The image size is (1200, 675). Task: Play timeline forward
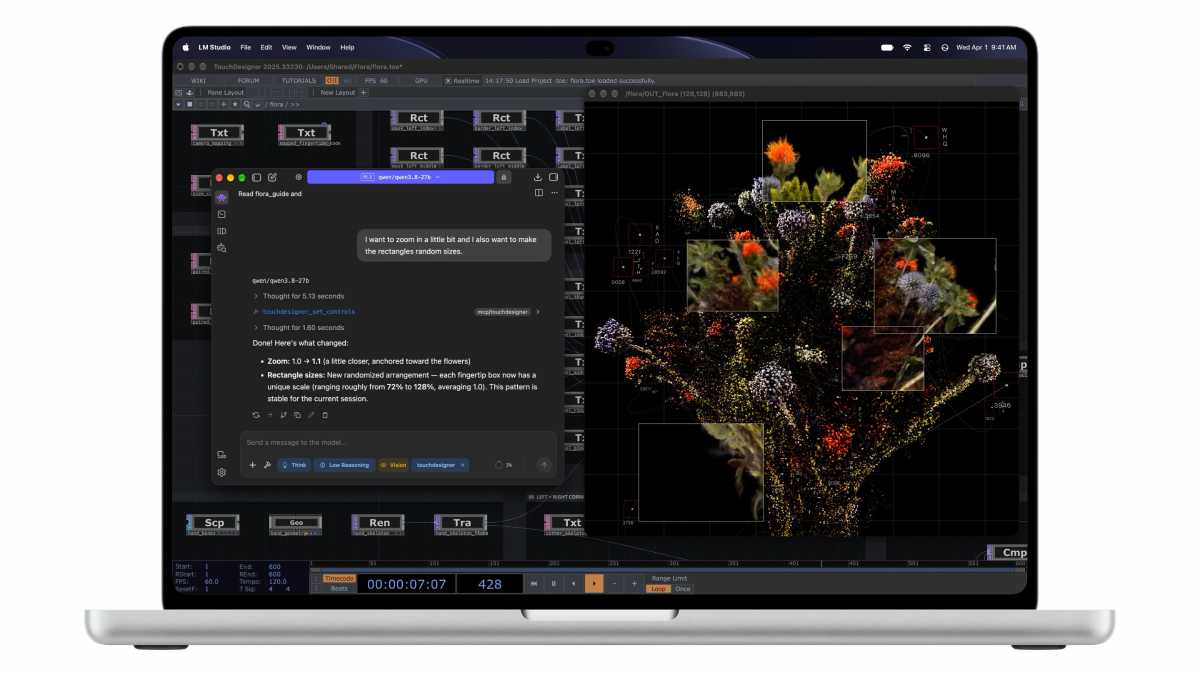[x=594, y=583]
